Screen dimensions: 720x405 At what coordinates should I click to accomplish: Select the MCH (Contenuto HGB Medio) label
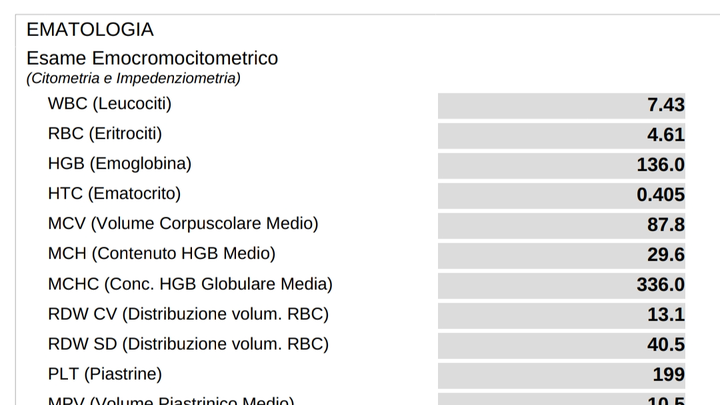tap(162, 254)
